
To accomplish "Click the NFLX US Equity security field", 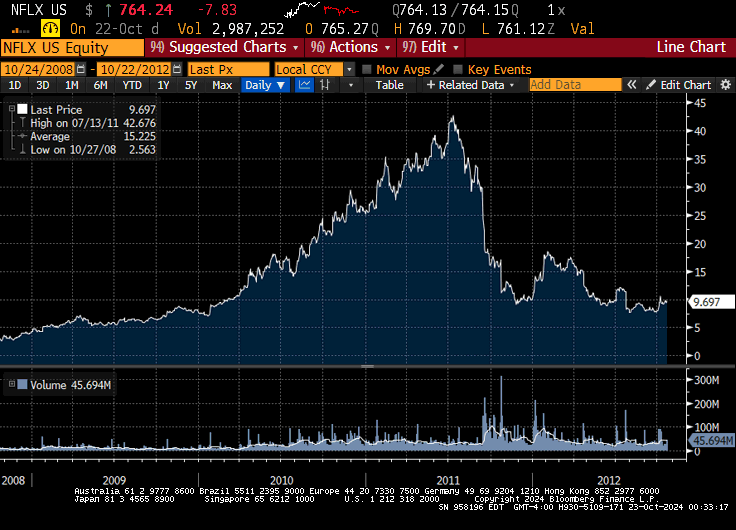I will (72, 47).
